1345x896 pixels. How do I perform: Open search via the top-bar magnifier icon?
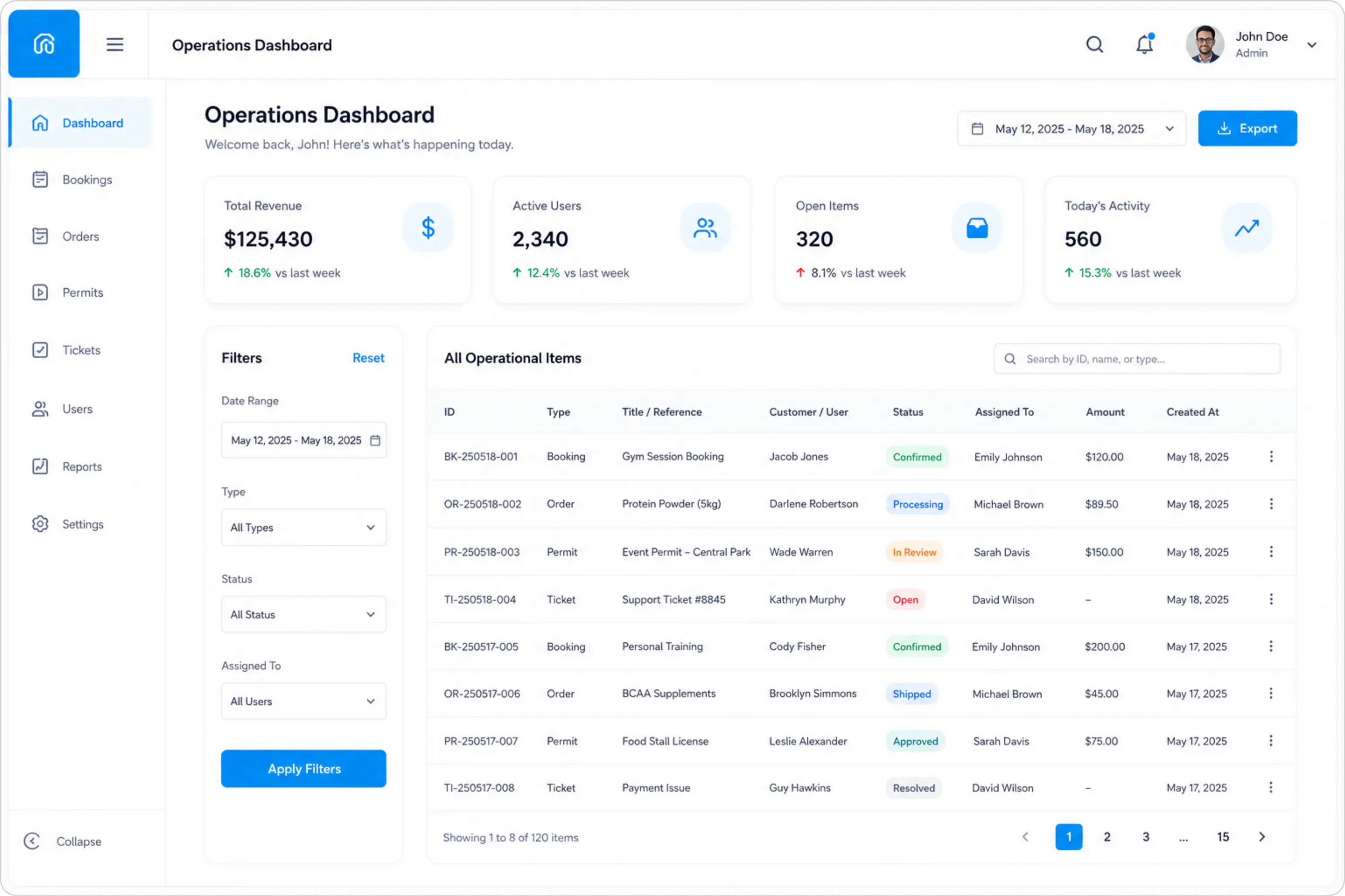1094,45
